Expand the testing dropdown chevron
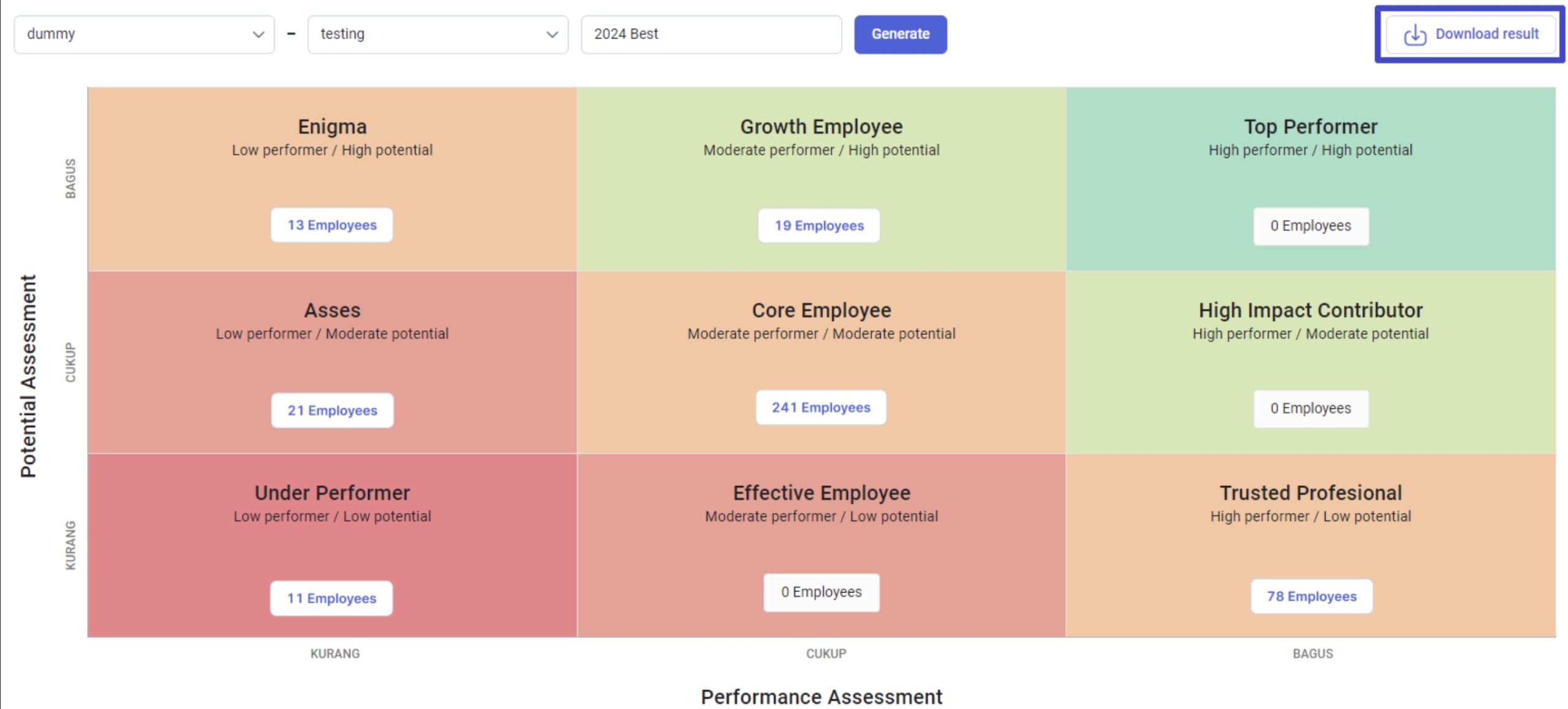The height and width of the screenshot is (709, 1568). tap(552, 35)
